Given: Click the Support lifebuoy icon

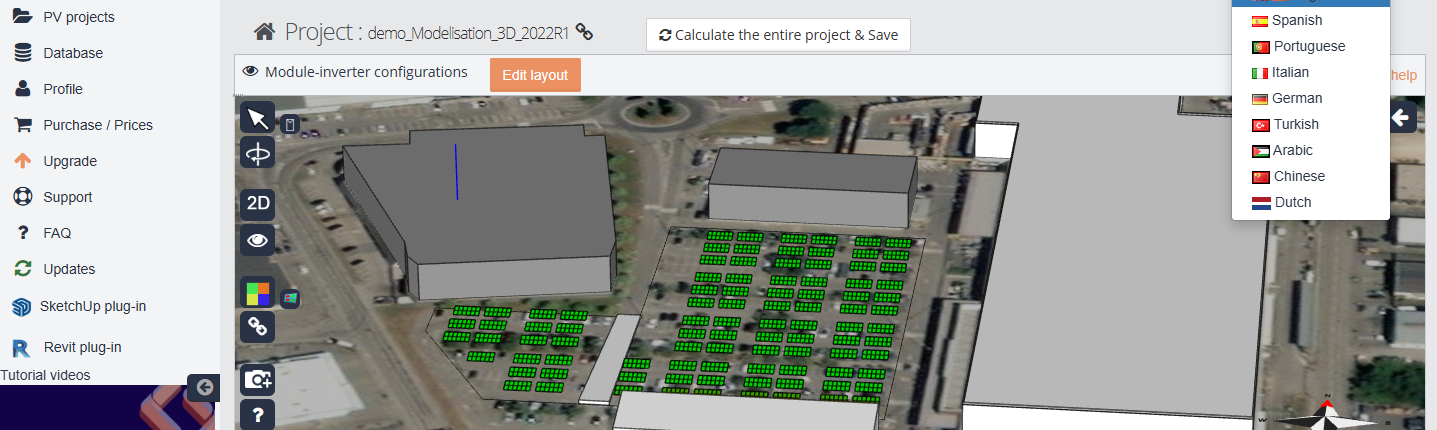Looking at the screenshot, I should 22,197.
